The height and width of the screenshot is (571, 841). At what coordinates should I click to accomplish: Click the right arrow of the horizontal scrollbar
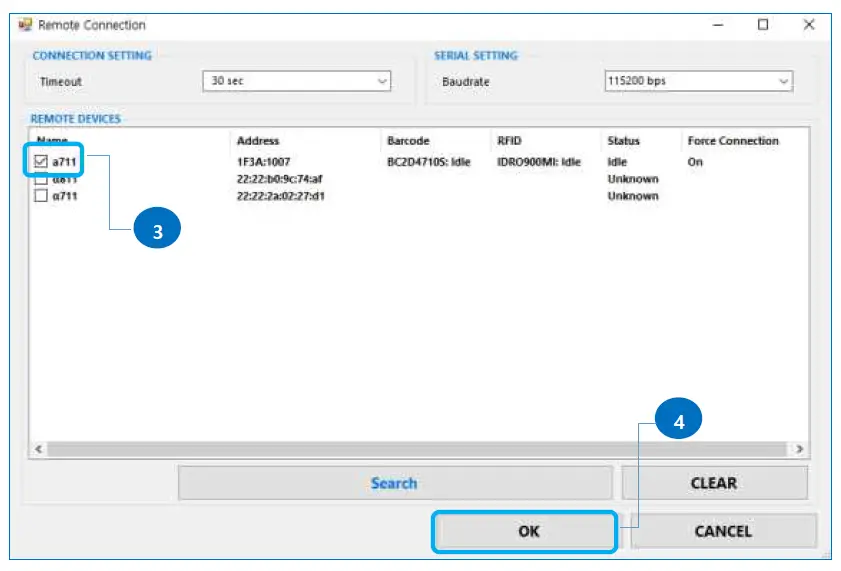click(x=799, y=449)
